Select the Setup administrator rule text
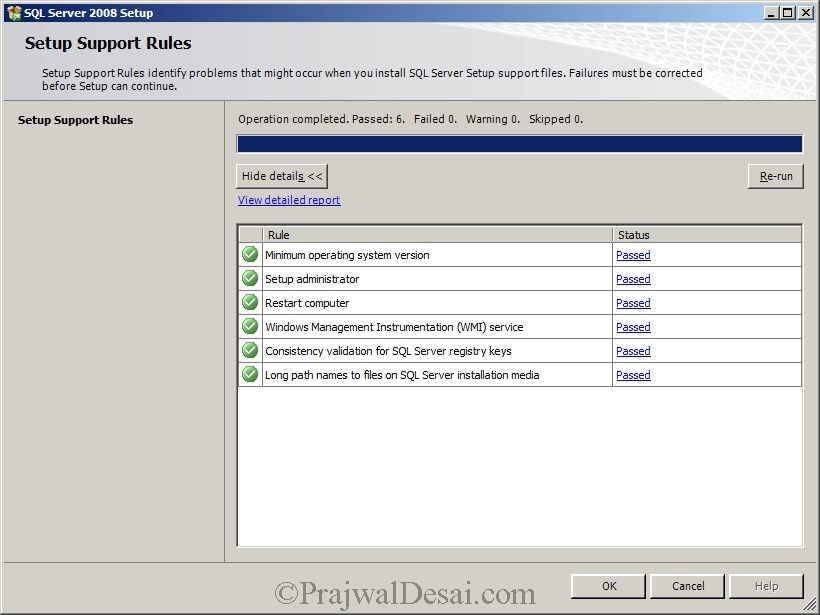This screenshot has height=615, width=820. pos(312,279)
